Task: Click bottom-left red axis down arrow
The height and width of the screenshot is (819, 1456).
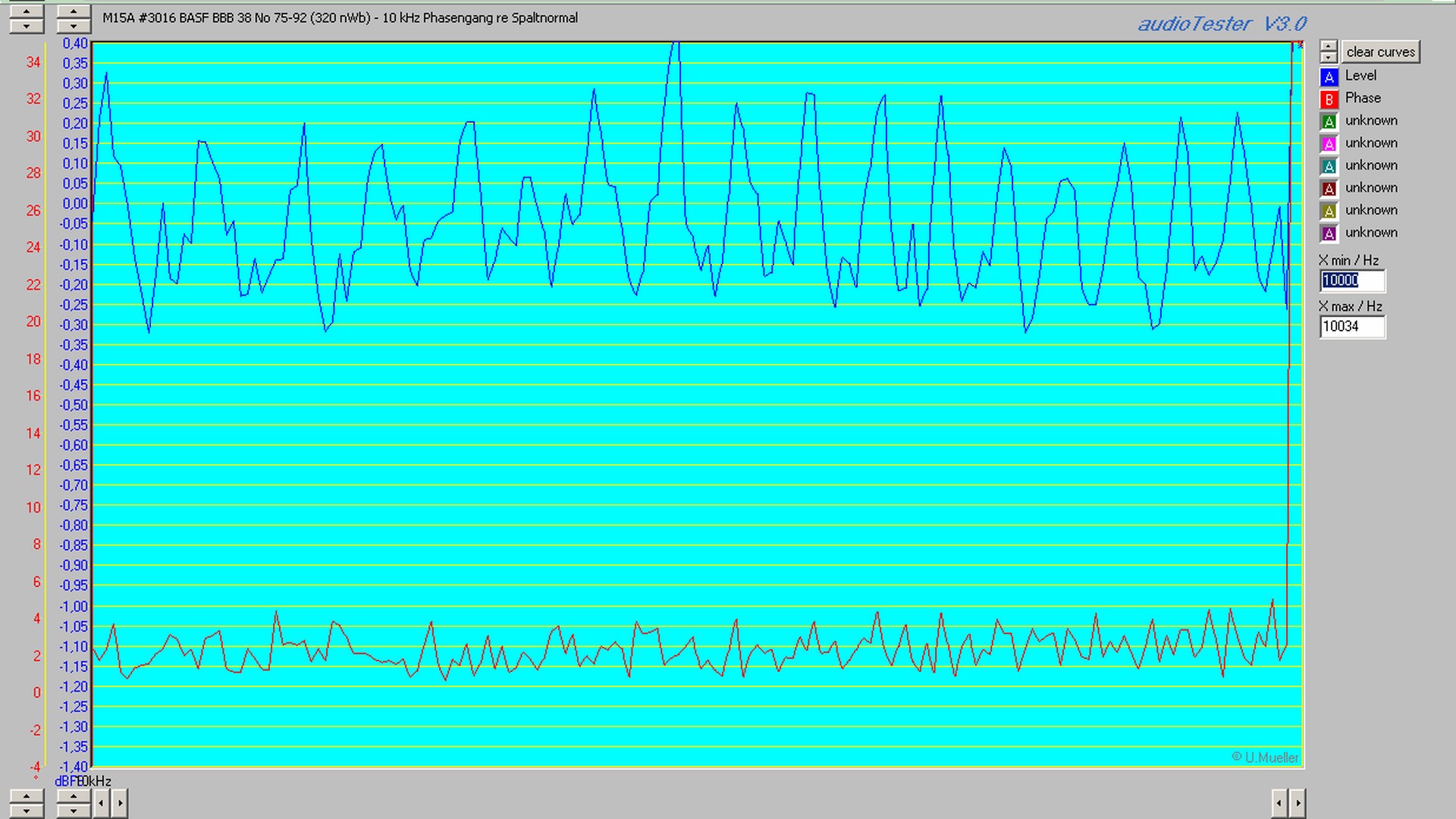Action: (x=27, y=810)
